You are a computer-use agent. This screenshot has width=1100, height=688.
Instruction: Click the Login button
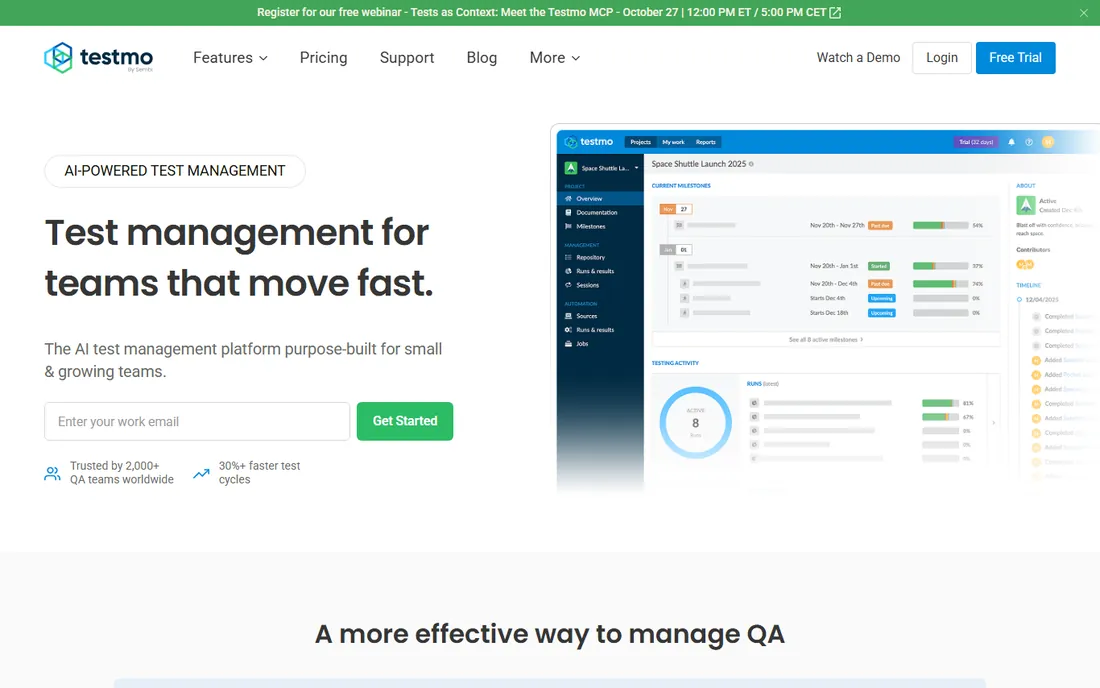coord(941,58)
